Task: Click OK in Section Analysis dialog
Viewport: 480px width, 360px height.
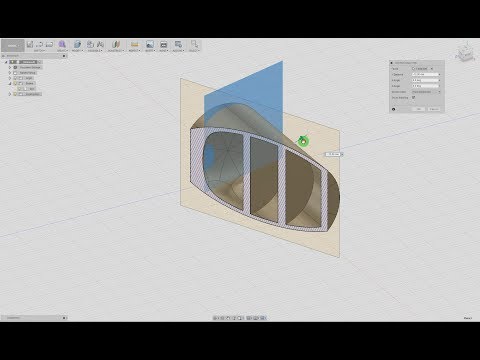Action: (x=419, y=109)
